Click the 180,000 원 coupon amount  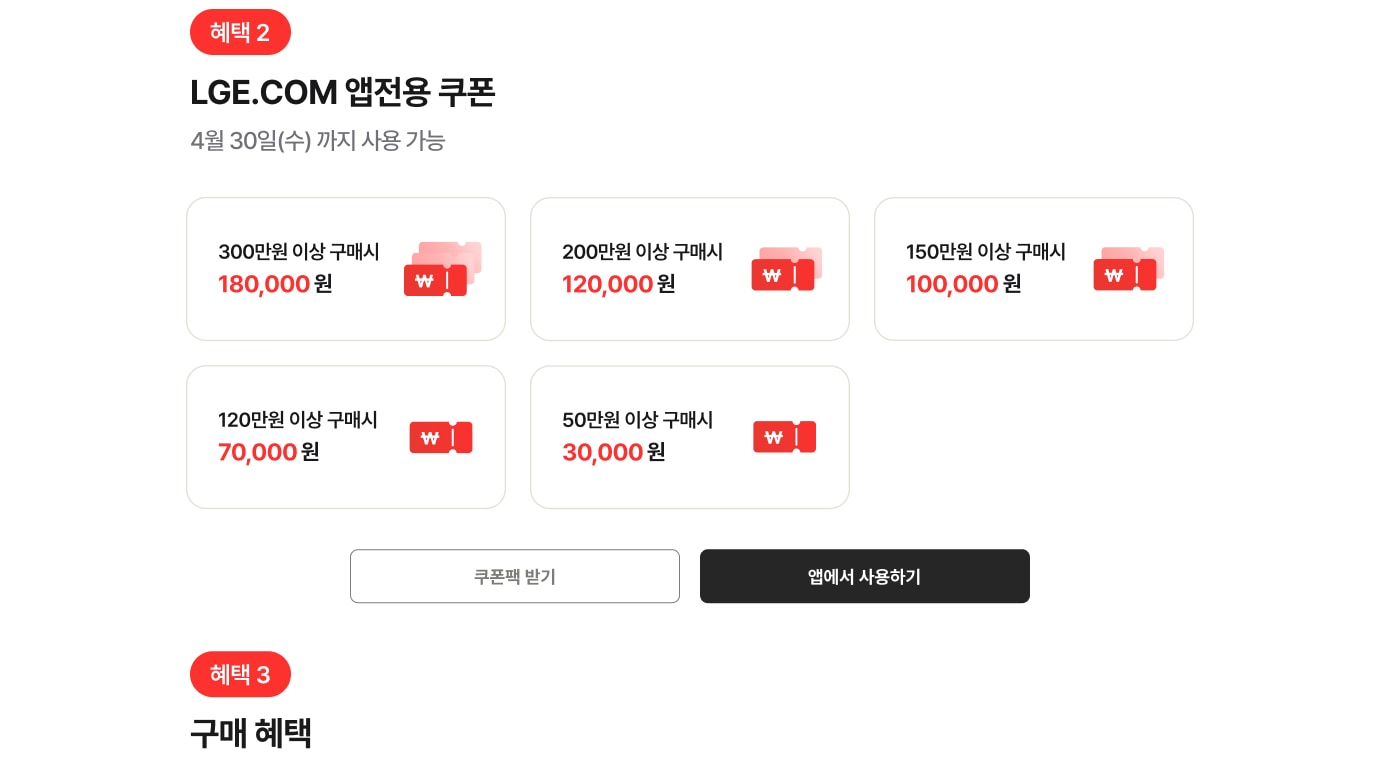[x=275, y=284]
